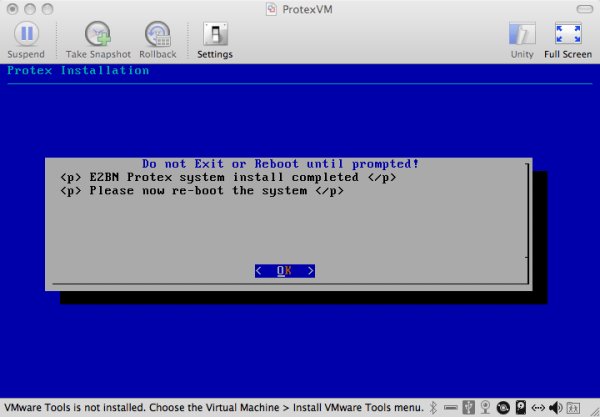Viewport: 600px width, 417px height.
Task: Click the serial port device icon
Action: coord(451,408)
